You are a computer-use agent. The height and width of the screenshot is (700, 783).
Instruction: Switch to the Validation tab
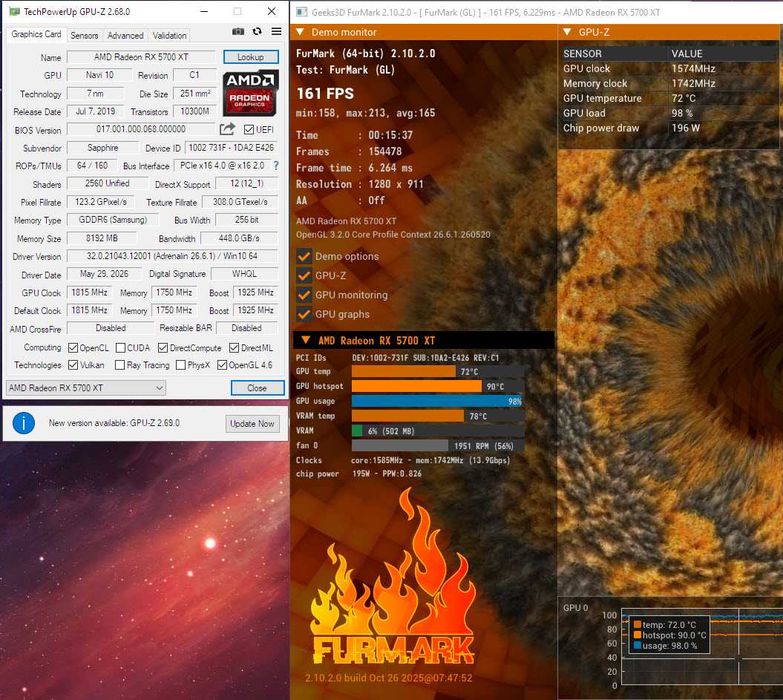pyautogui.click(x=169, y=35)
